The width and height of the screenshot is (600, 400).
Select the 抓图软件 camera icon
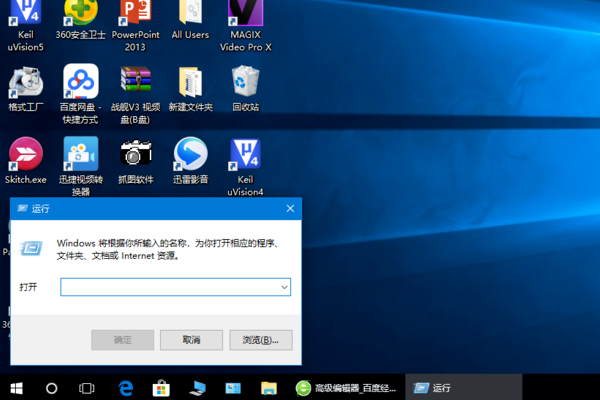coord(135,154)
